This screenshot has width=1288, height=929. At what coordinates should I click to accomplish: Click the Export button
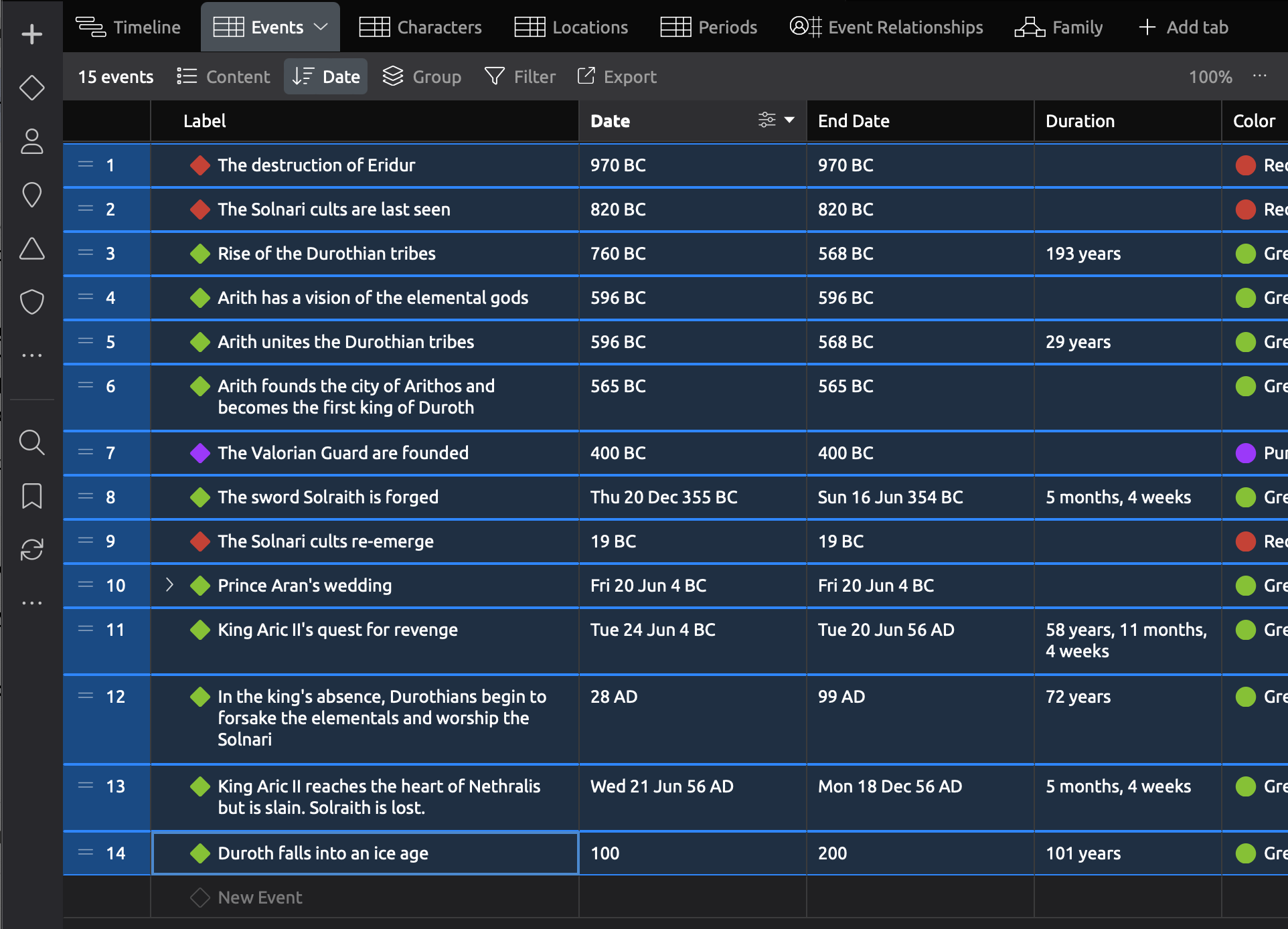(617, 77)
